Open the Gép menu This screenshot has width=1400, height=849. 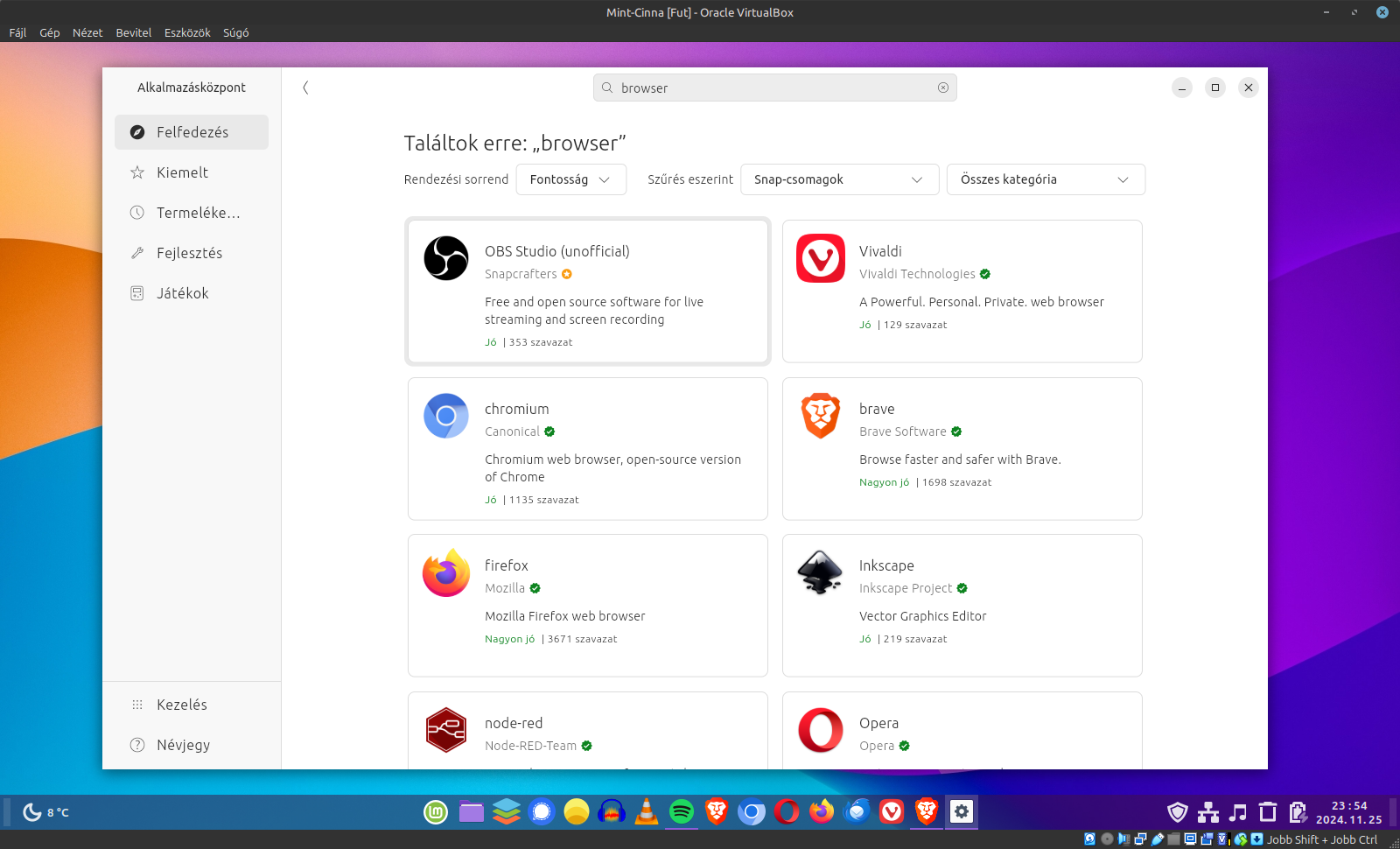point(50,32)
